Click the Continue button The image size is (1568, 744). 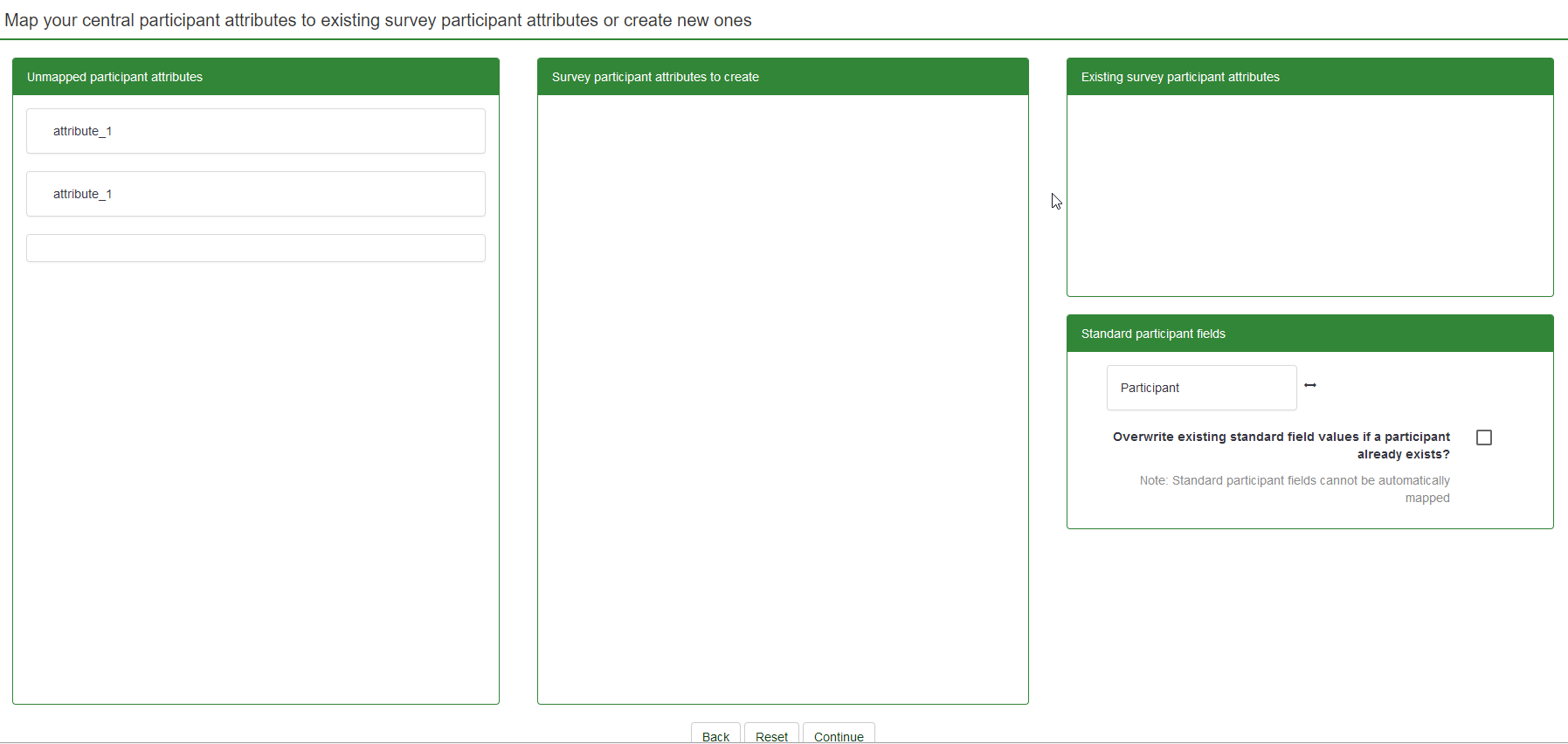click(838, 735)
